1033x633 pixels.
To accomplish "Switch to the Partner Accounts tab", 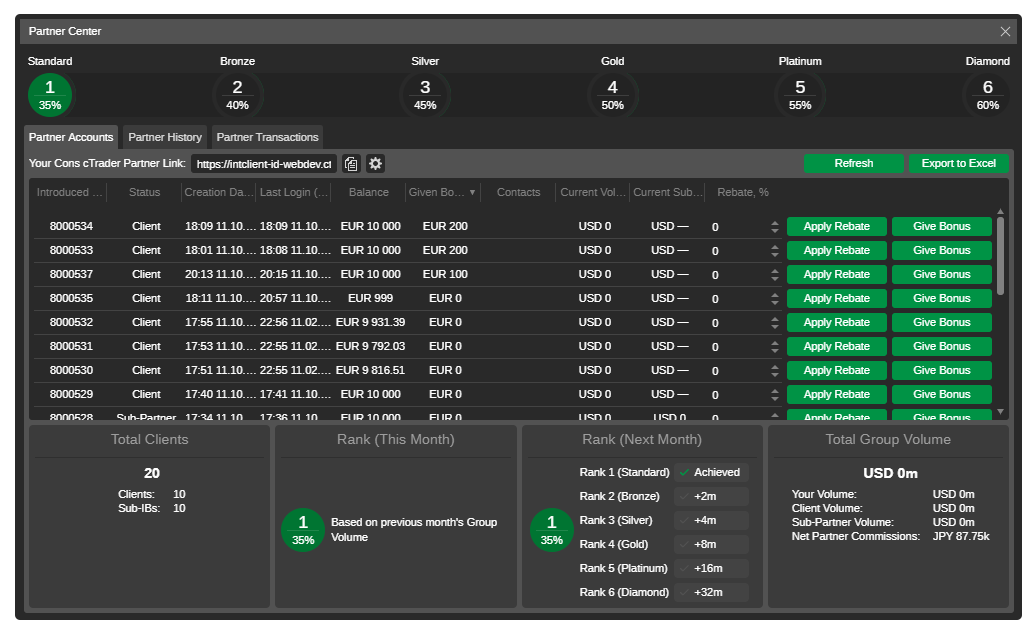I will click(71, 137).
